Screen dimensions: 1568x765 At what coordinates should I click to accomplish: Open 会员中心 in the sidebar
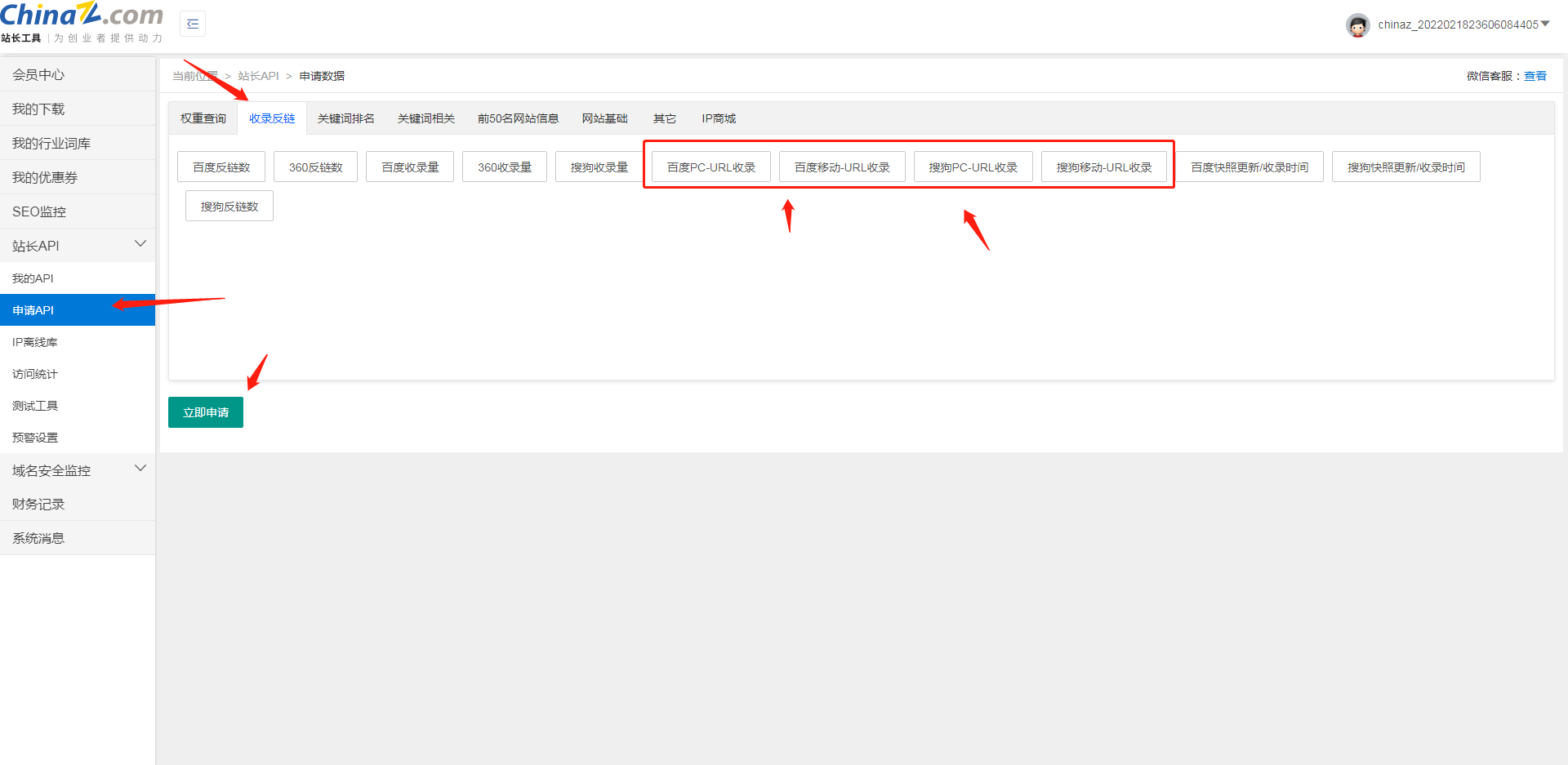point(78,74)
